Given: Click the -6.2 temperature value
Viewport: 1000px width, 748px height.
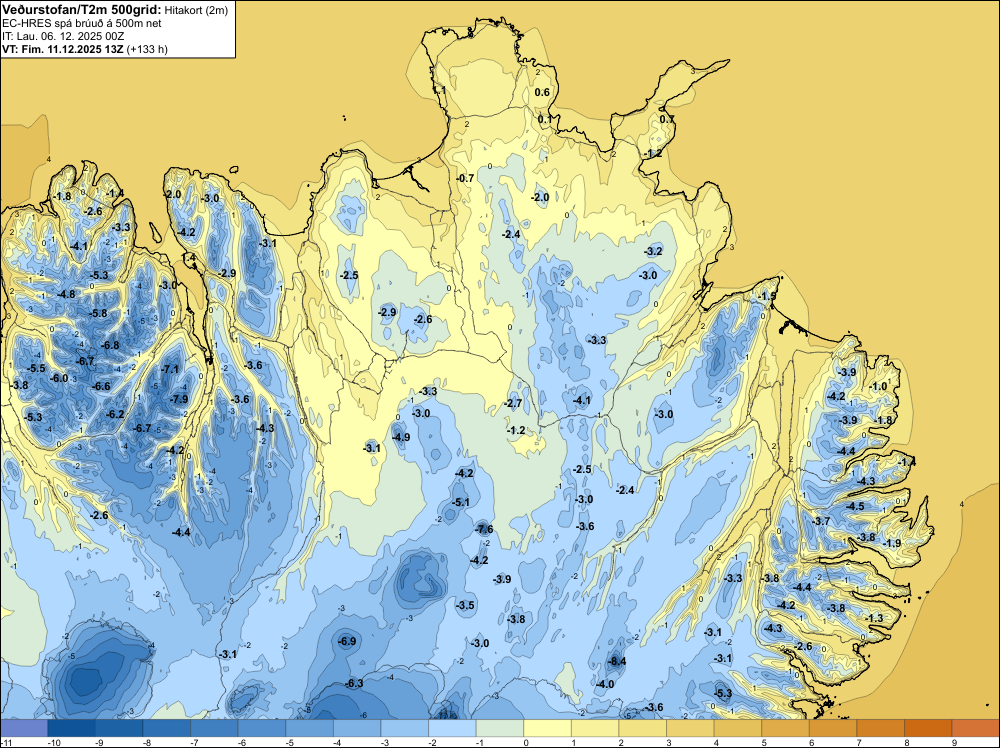Looking at the screenshot, I should (115, 414).
